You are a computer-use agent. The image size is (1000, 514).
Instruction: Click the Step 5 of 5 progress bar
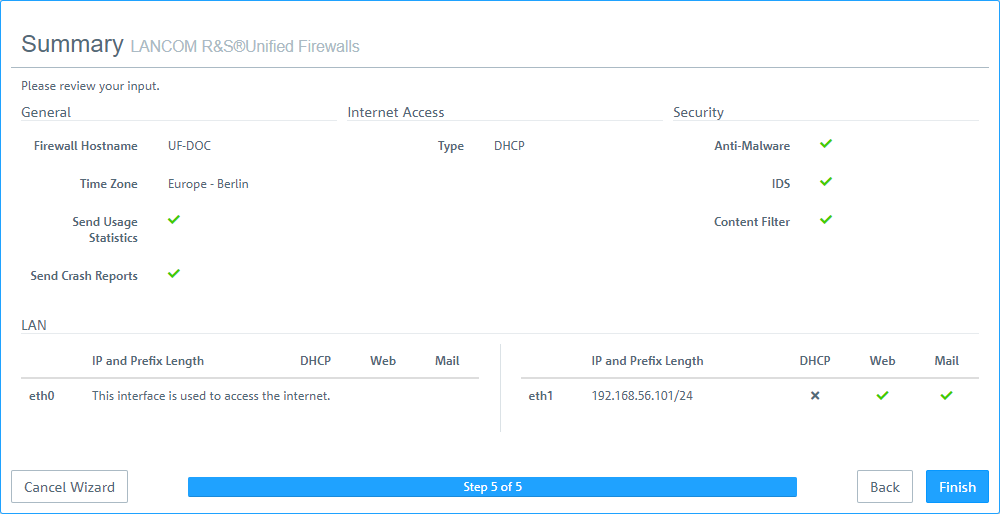(492, 487)
